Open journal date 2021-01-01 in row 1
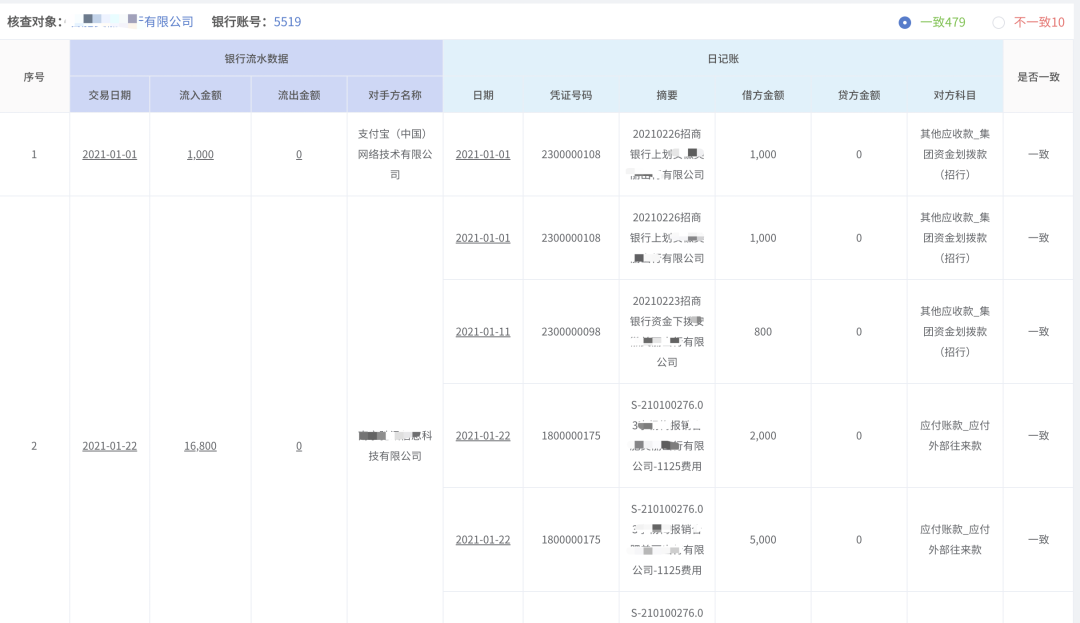Image resolution: width=1080 pixels, height=623 pixels. click(x=483, y=154)
